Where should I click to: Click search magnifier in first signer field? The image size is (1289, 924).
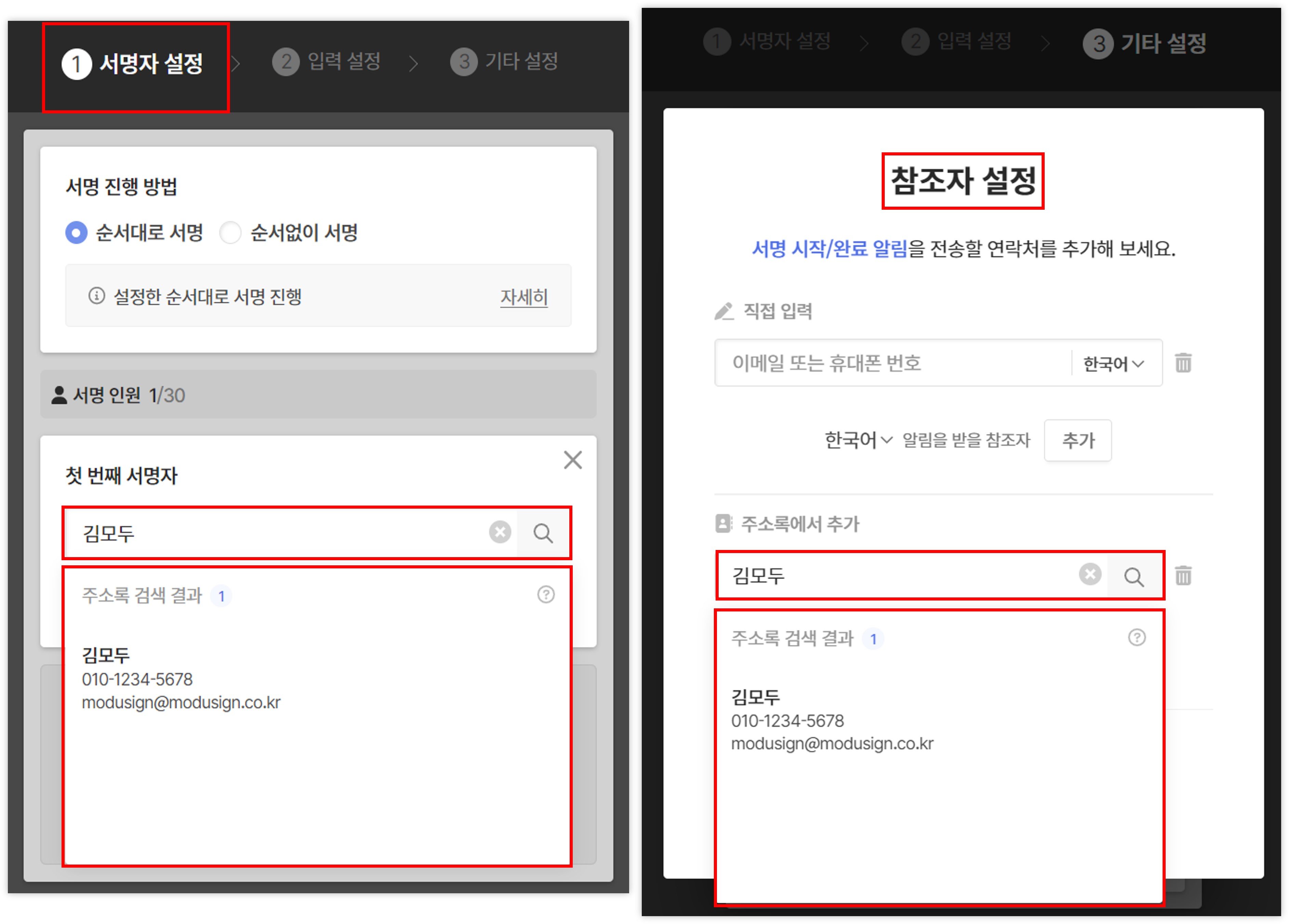pyautogui.click(x=543, y=533)
